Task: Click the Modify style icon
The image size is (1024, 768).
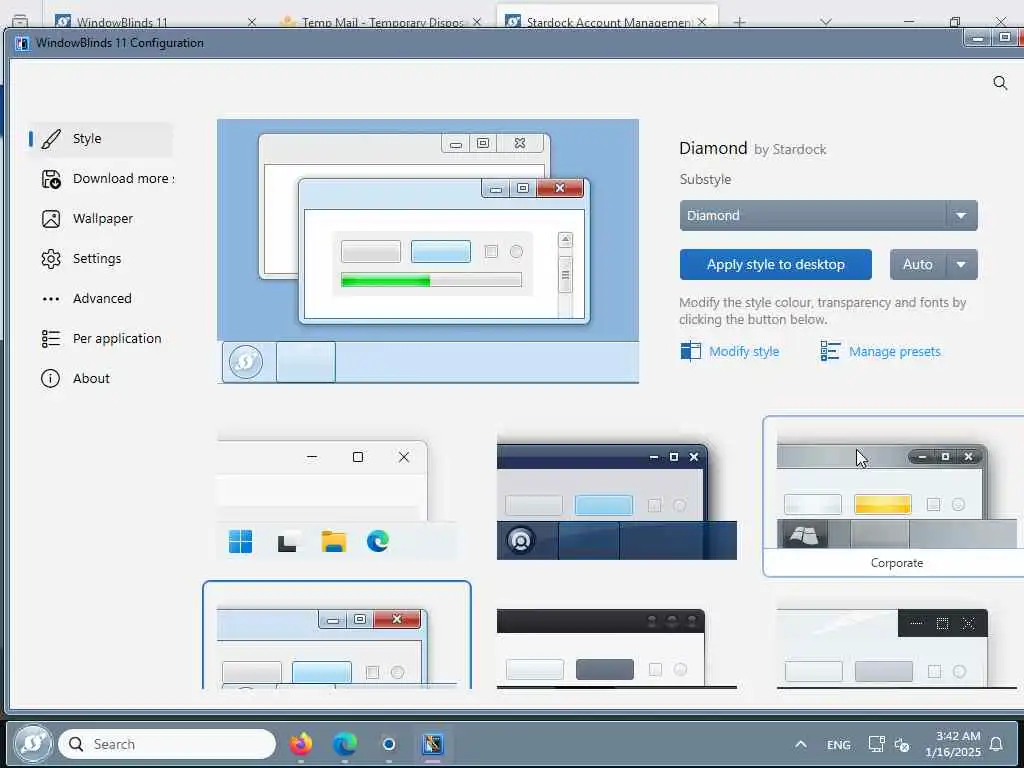Action: click(690, 351)
